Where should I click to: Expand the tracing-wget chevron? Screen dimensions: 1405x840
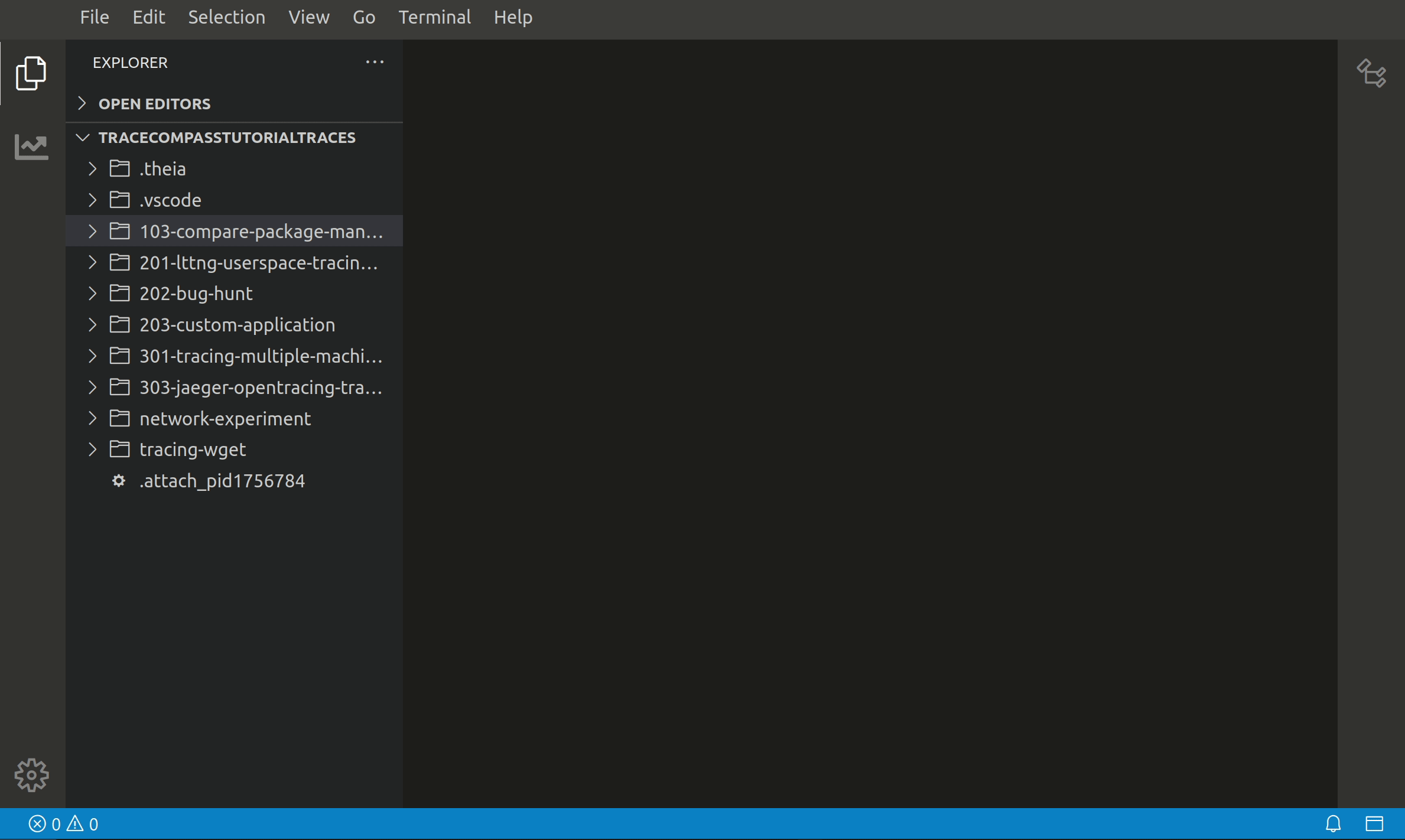[x=92, y=449]
